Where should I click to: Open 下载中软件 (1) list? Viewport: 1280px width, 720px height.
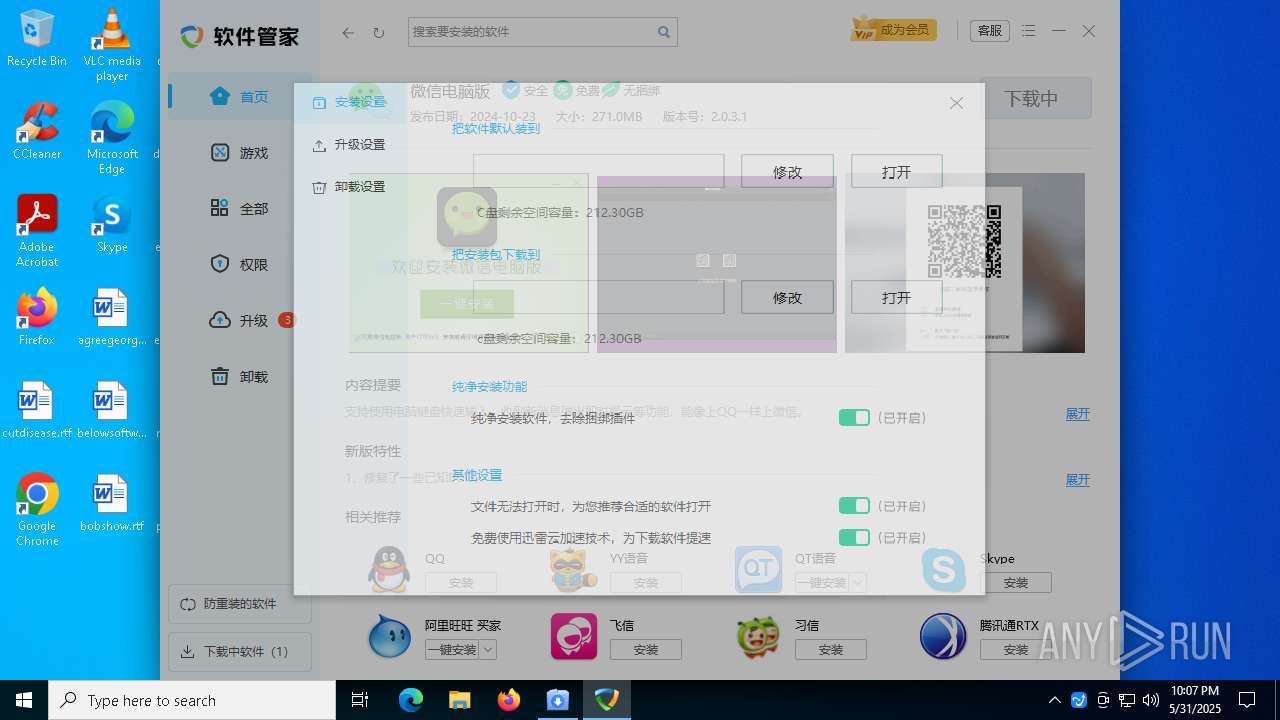(240, 652)
